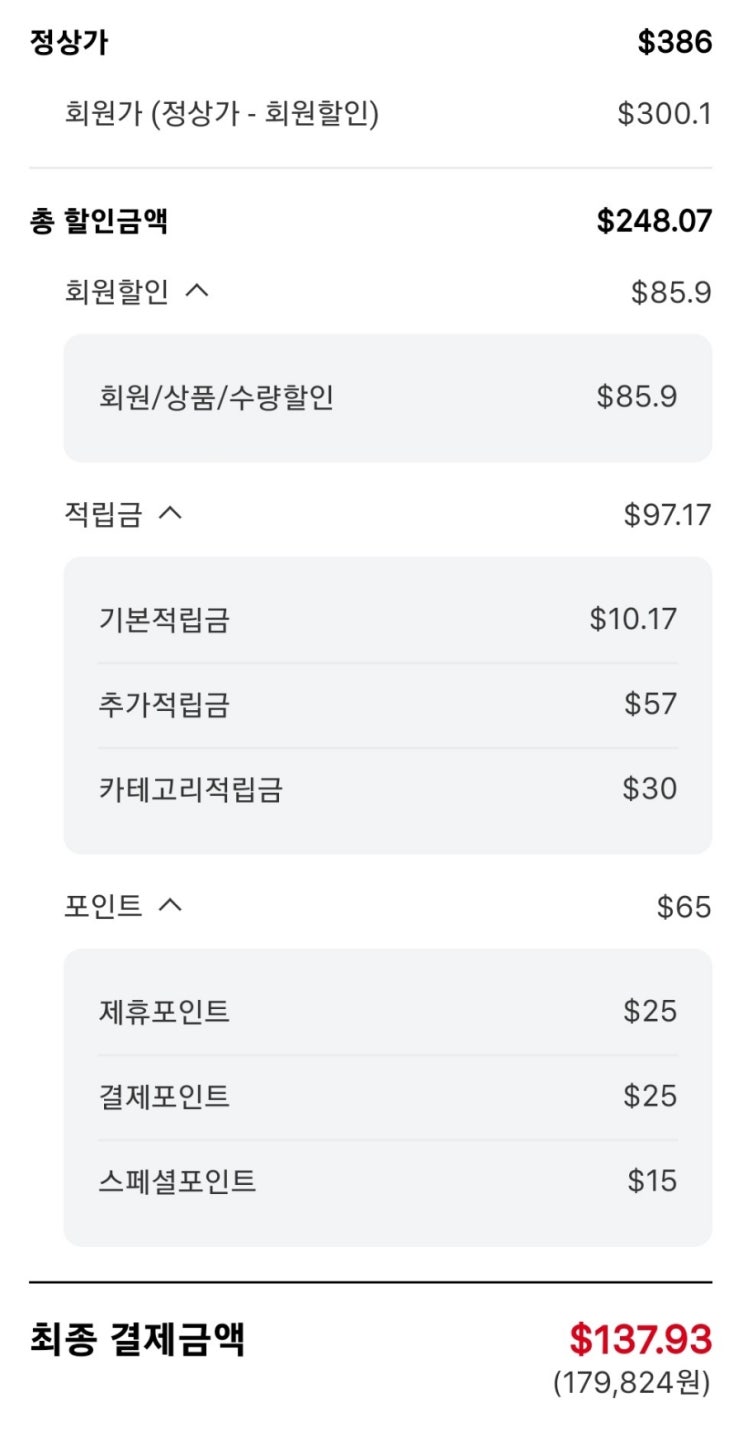
Task: Click the $65 포인트 total
Action: tap(684, 907)
